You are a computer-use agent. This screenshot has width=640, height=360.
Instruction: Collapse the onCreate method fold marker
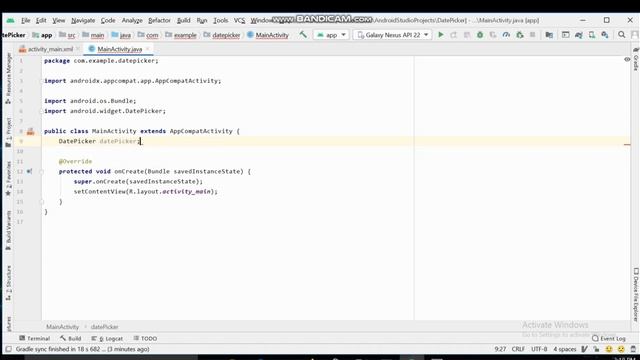[x=41, y=171]
